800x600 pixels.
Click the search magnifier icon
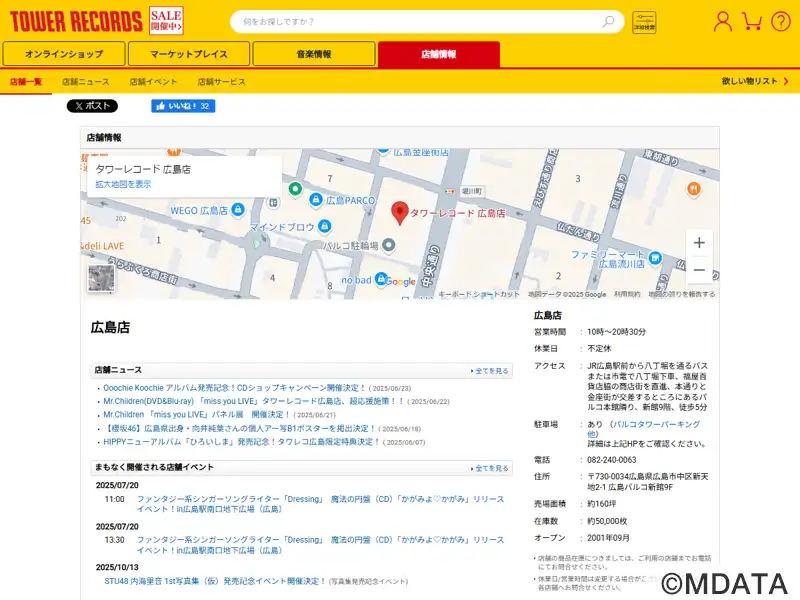pos(608,21)
